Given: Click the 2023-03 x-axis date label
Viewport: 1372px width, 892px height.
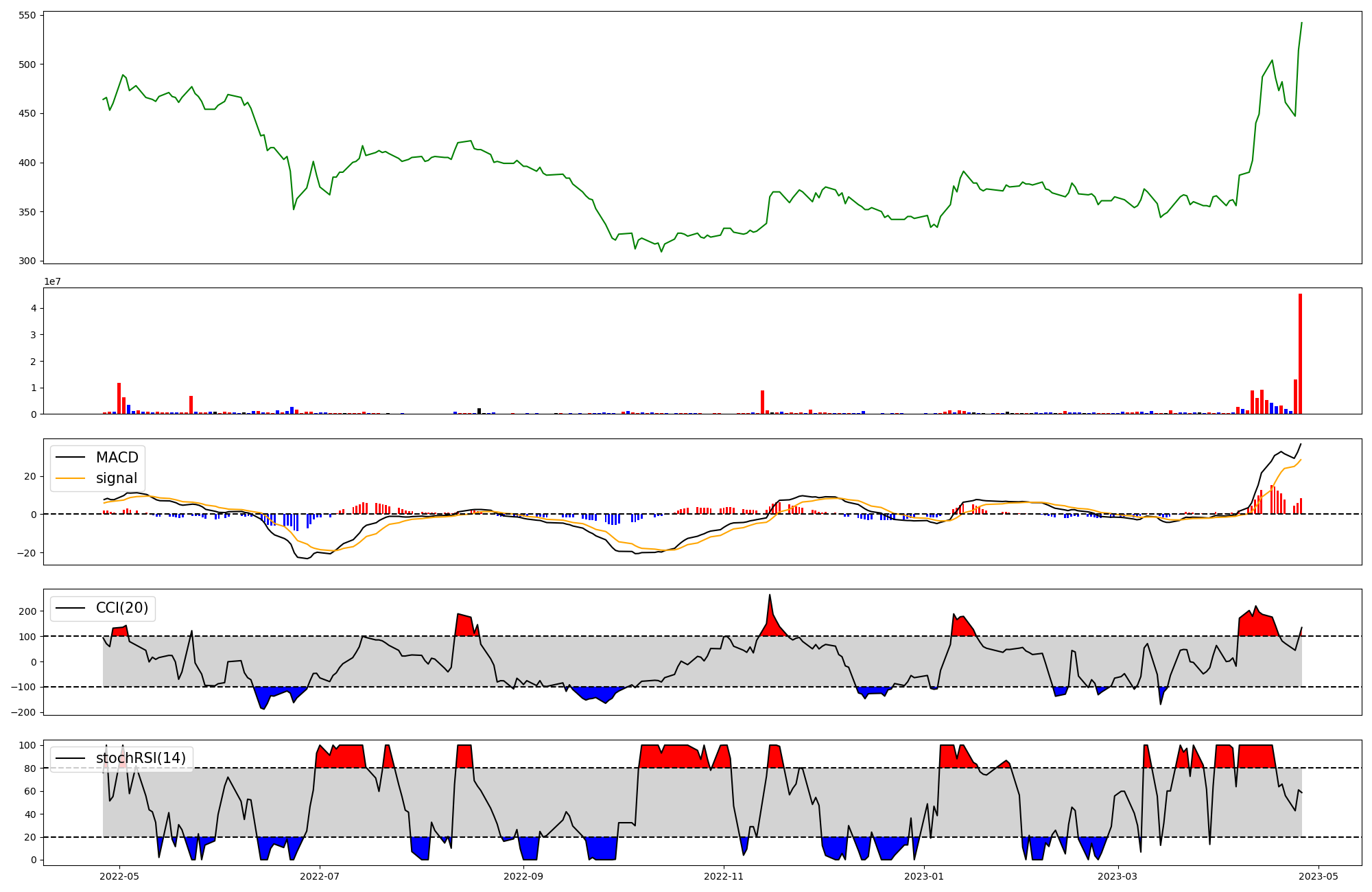Looking at the screenshot, I should [x=1118, y=876].
